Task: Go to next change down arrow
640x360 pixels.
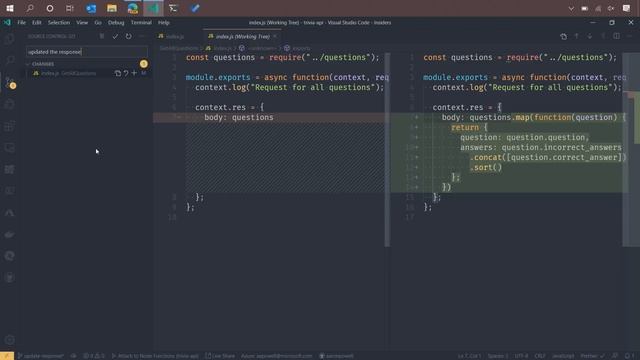Action: click(x=590, y=36)
